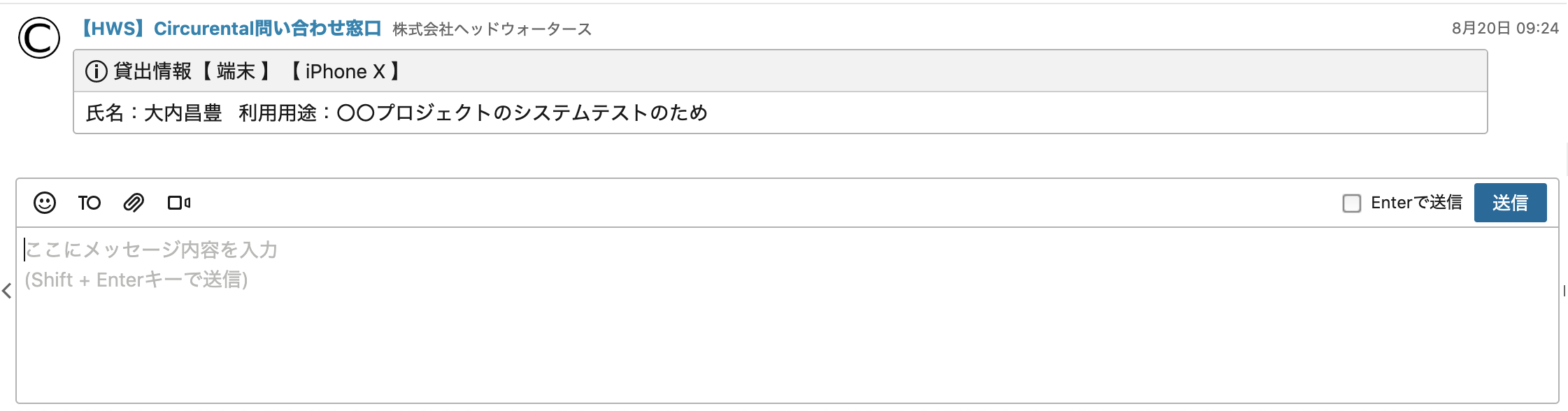1568x411 pixels.
Task: Select the TO mention button
Action: (90, 203)
